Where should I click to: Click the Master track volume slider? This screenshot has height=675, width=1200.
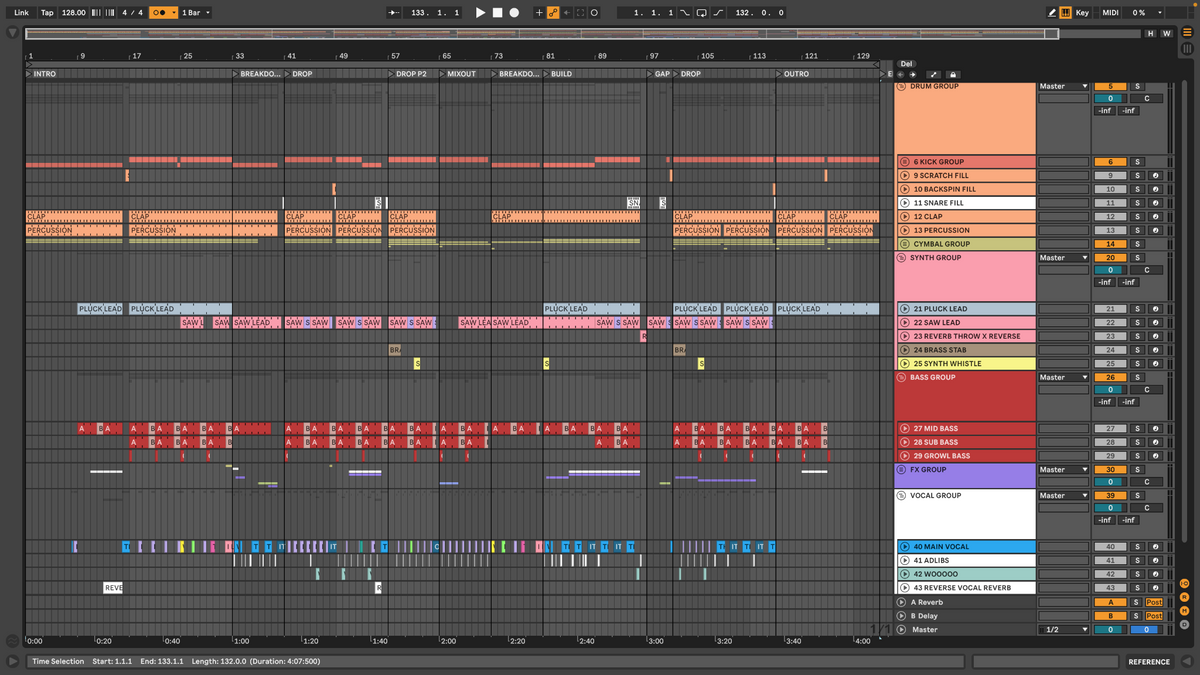[x=1109, y=630]
